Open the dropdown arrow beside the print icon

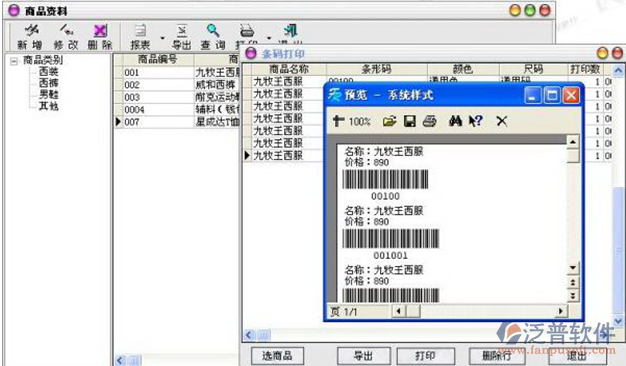tap(269, 38)
